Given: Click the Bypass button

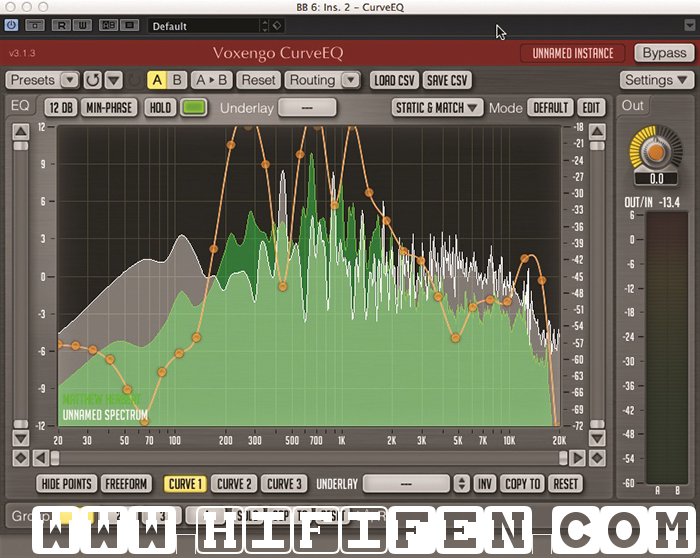Looking at the screenshot, I should (x=664, y=53).
